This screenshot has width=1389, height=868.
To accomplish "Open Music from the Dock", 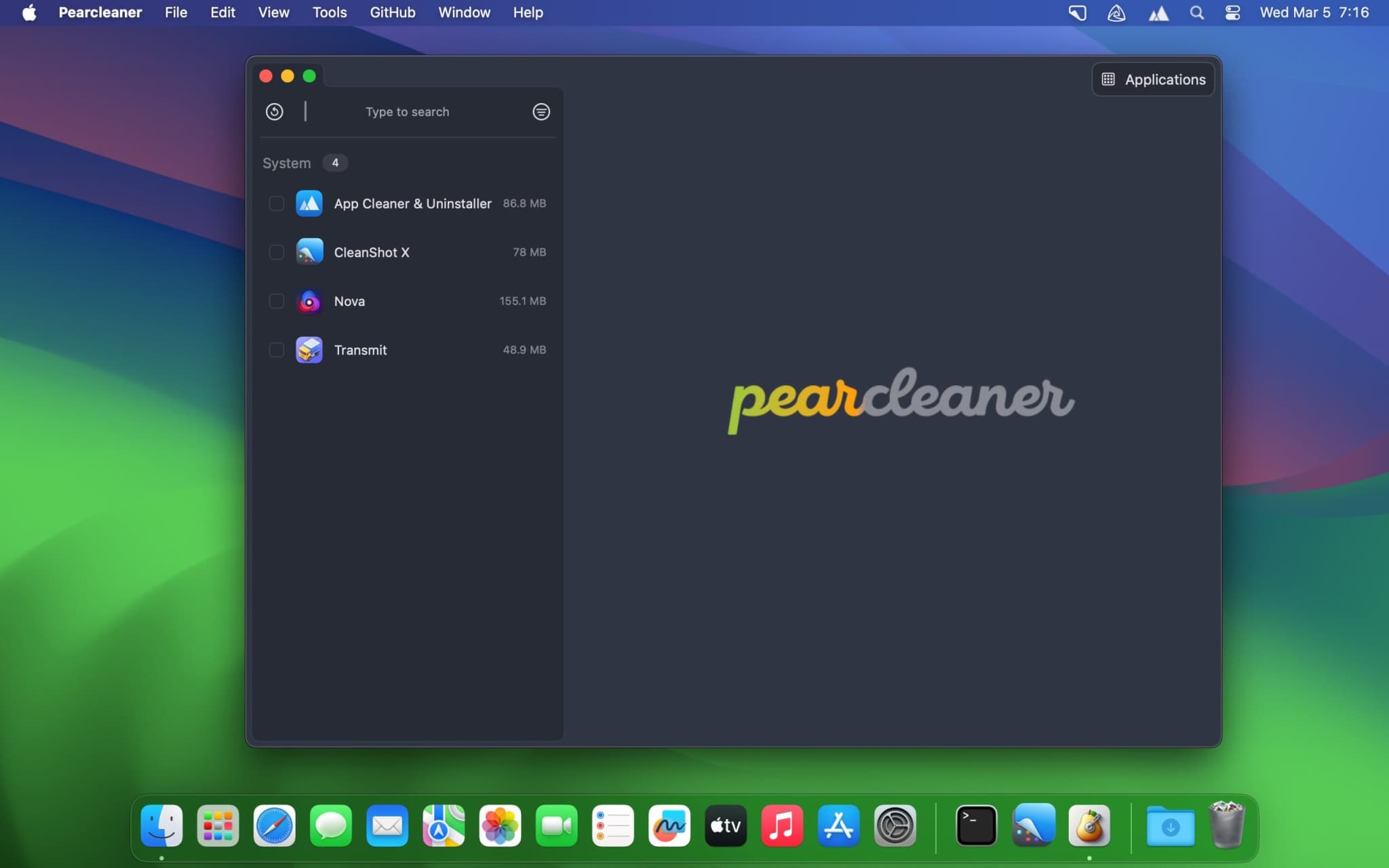I will click(782, 826).
